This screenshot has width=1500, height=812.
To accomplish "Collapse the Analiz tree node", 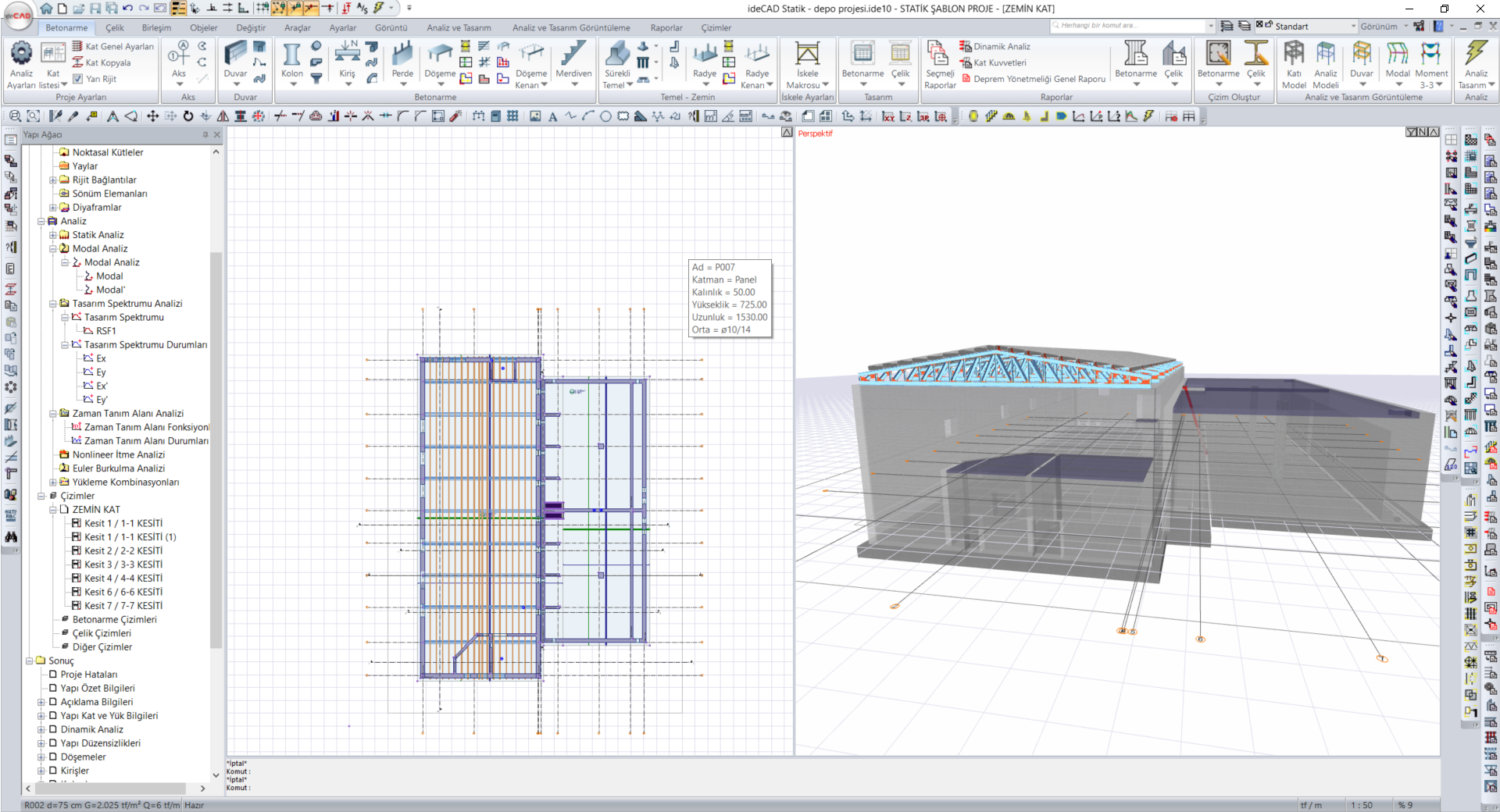I will [x=41, y=221].
